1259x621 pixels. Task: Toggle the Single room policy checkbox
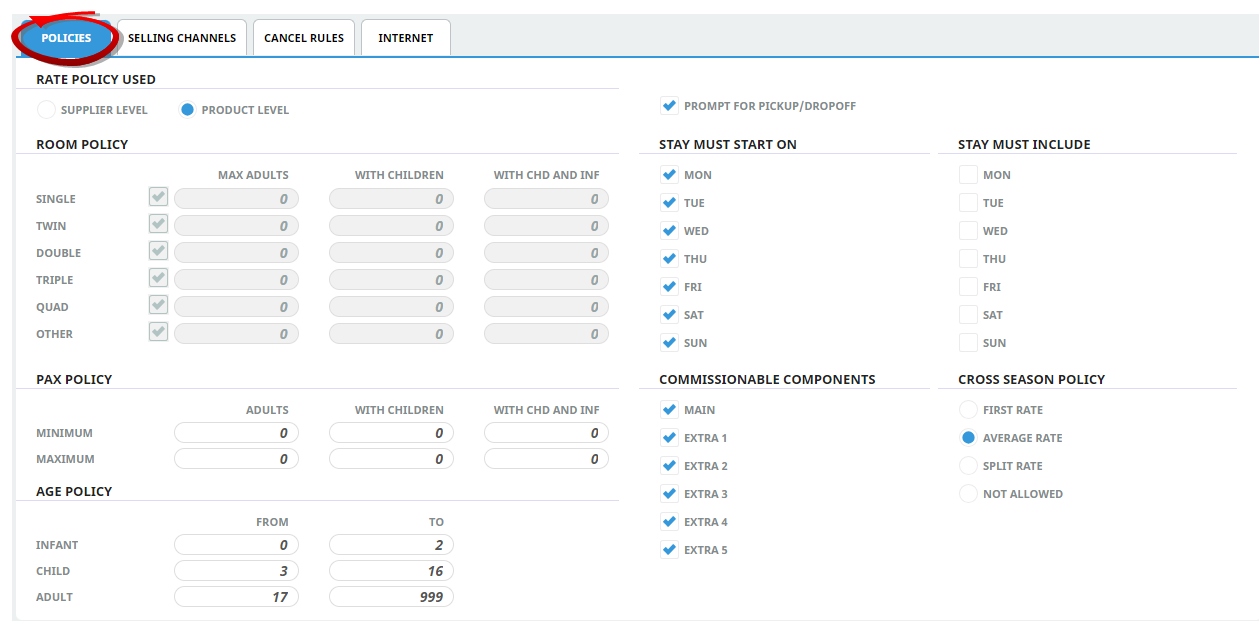coord(158,196)
